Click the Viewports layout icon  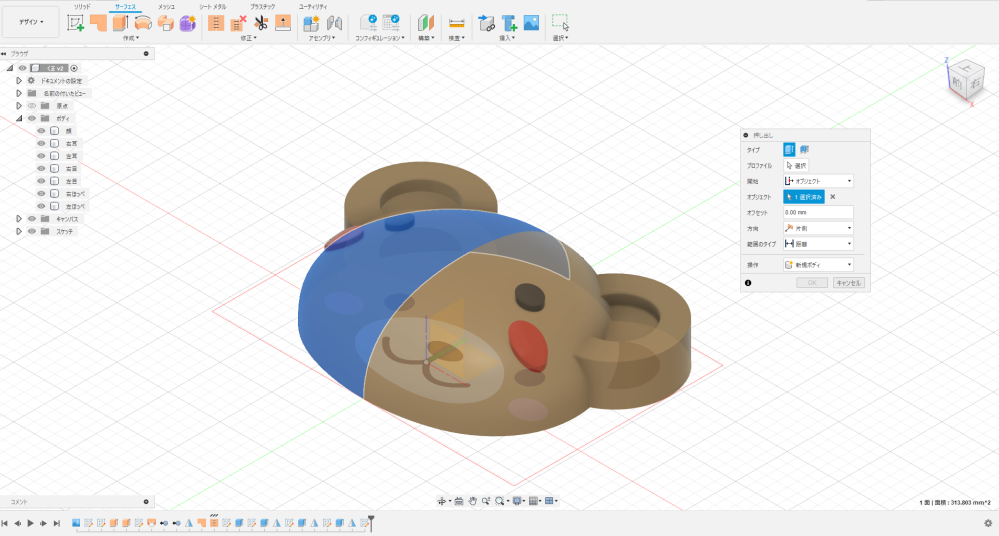click(x=550, y=501)
